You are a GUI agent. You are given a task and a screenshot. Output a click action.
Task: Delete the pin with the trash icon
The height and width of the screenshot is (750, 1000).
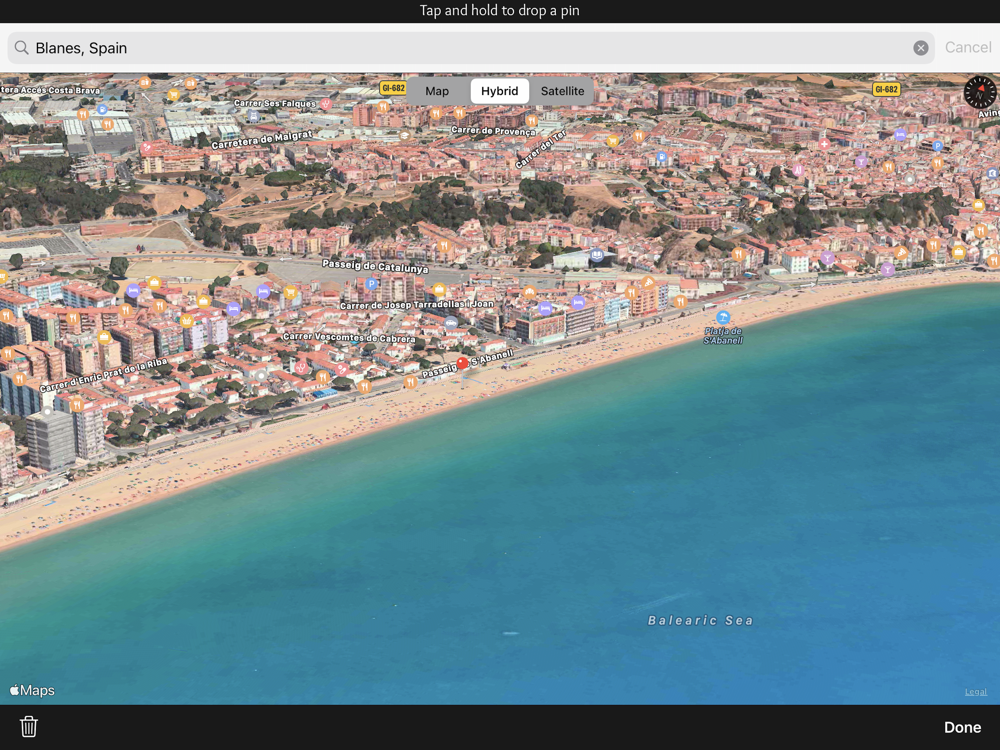tap(29, 727)
